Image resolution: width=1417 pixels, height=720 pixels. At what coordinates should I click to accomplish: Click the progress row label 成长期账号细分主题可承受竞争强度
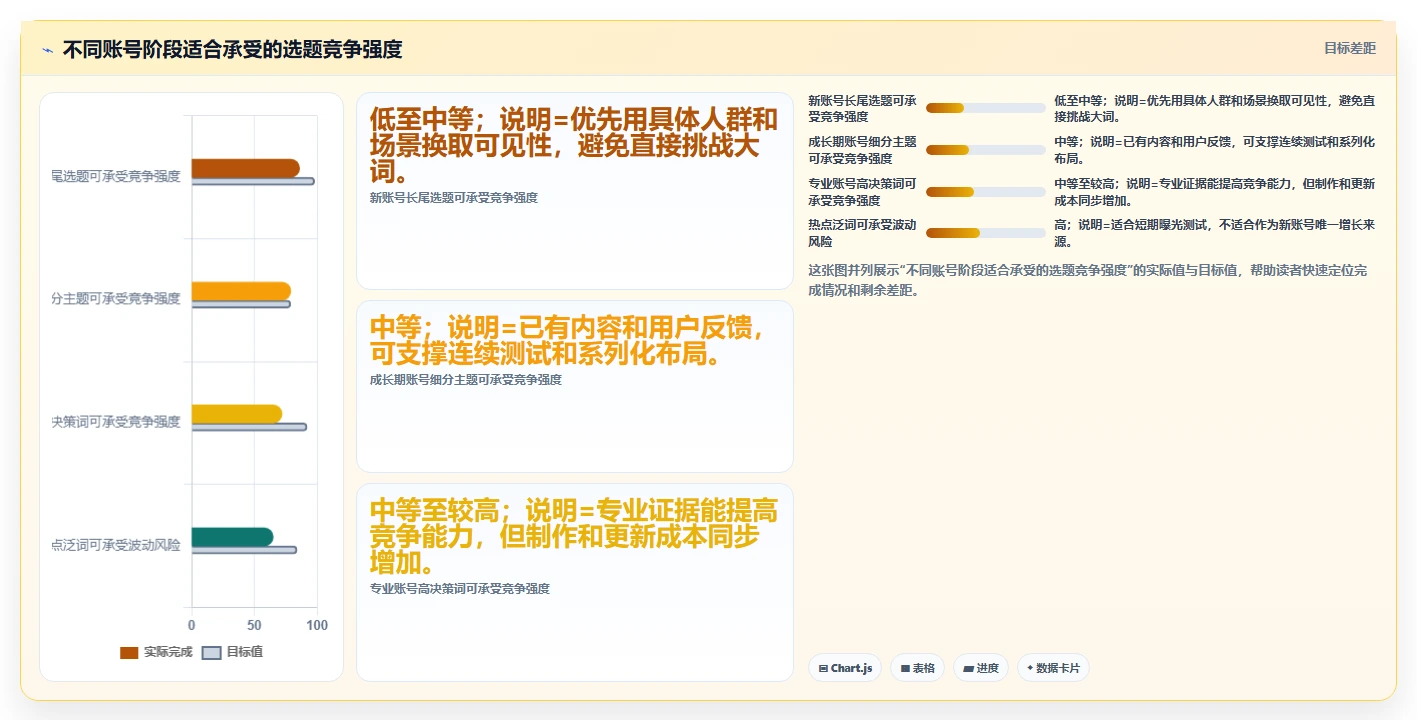862,150
